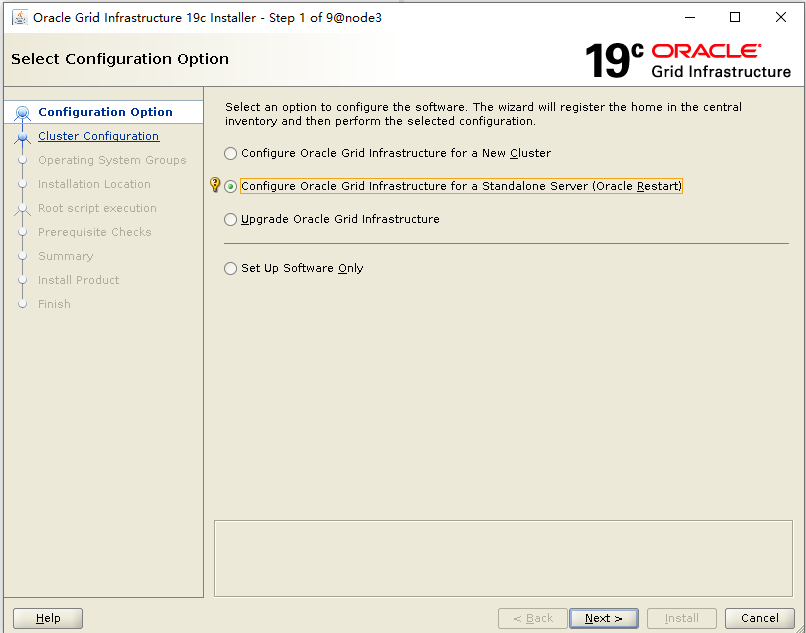The image size is (806, 633).
Task: Minimize the installer window
Action: [690, 17]
